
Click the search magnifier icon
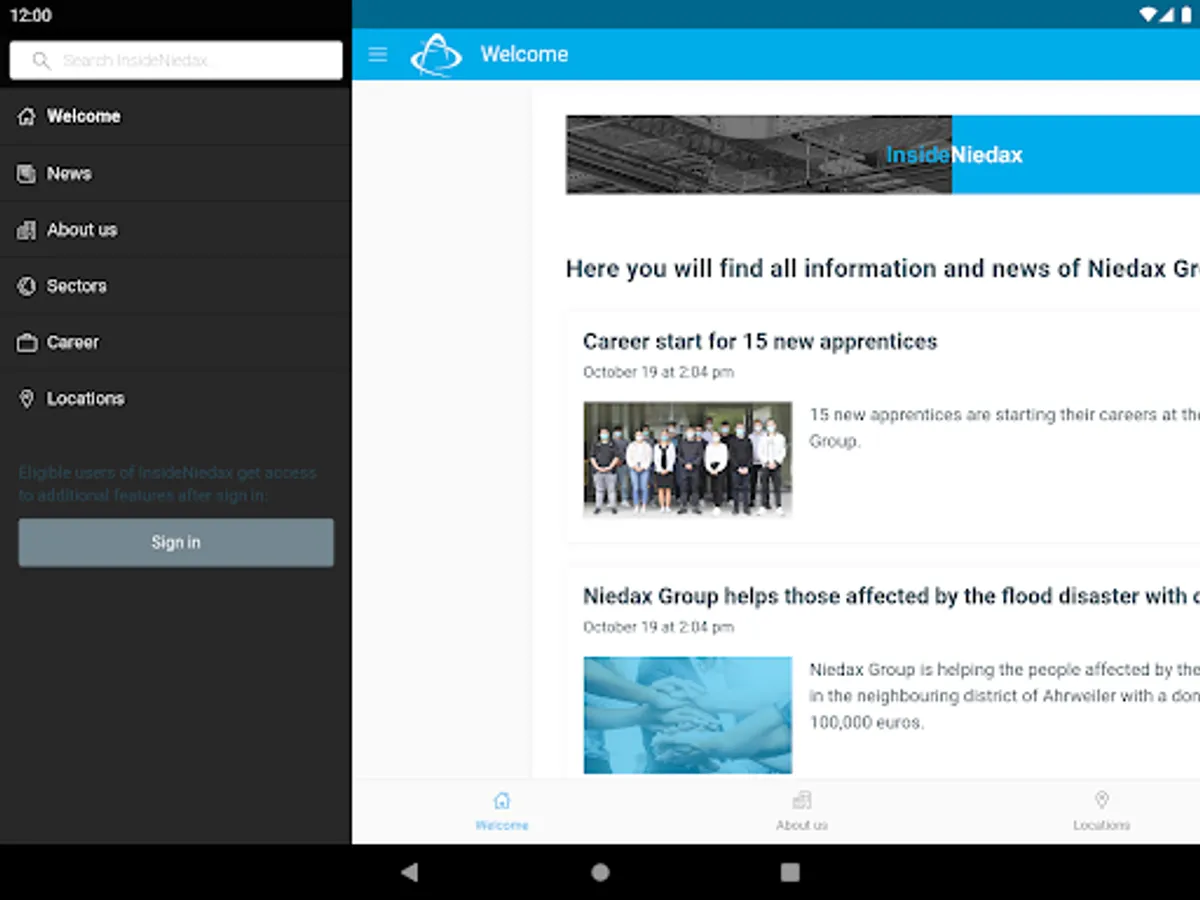[x=41, y=60]
